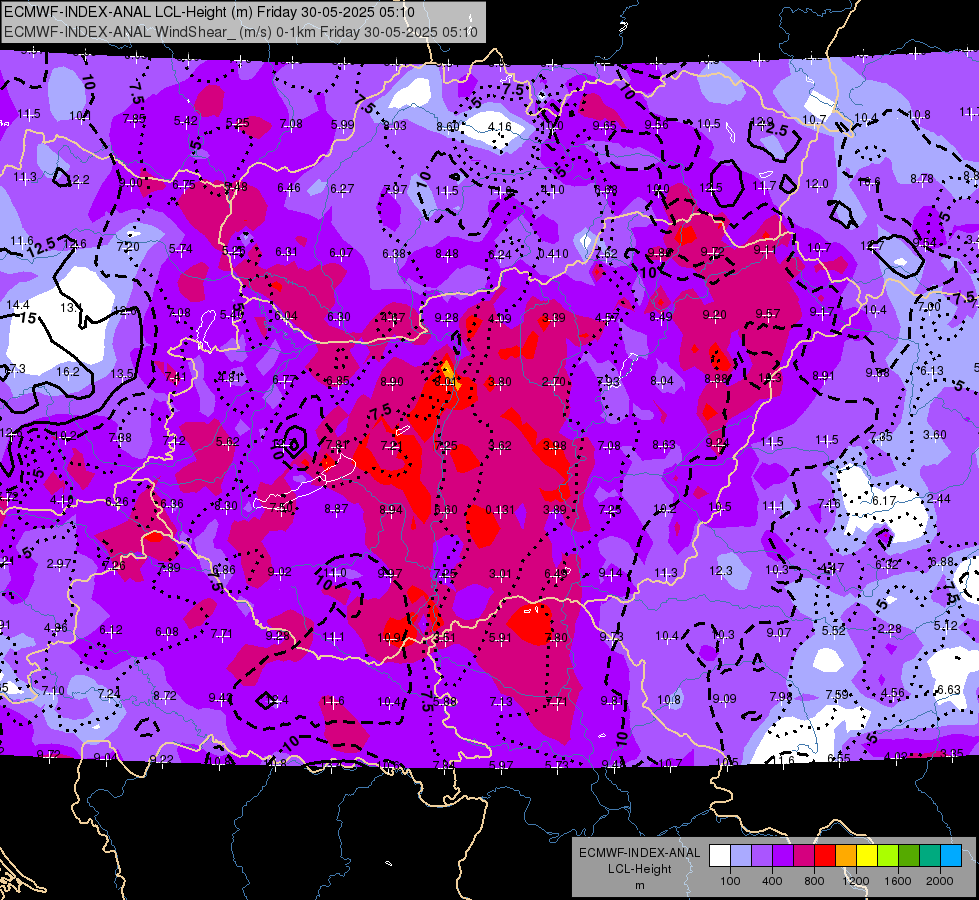Click the map value '6.63'

(x=948, y=690)
